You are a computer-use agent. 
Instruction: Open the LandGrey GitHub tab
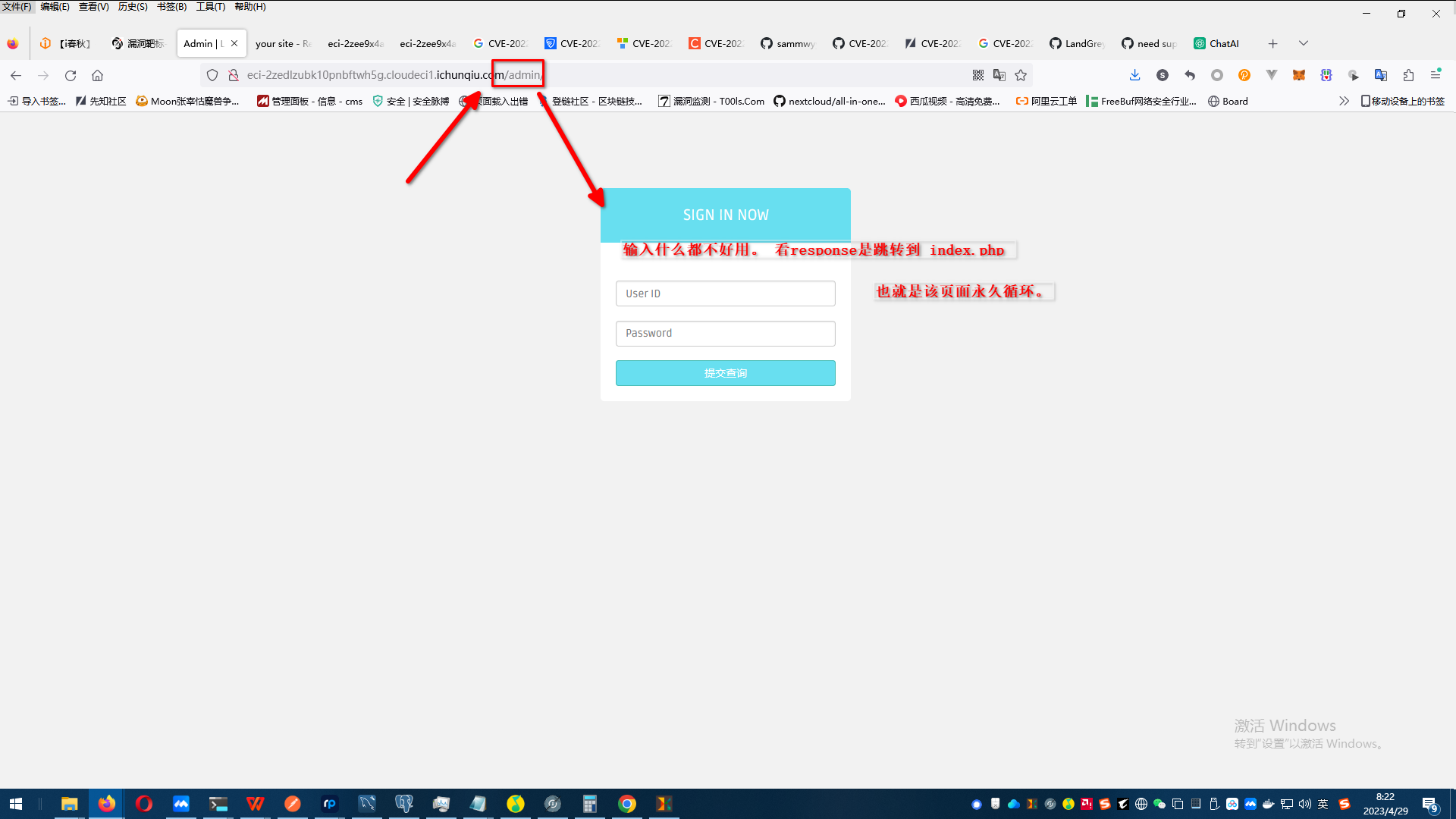tap(1077, 43)
